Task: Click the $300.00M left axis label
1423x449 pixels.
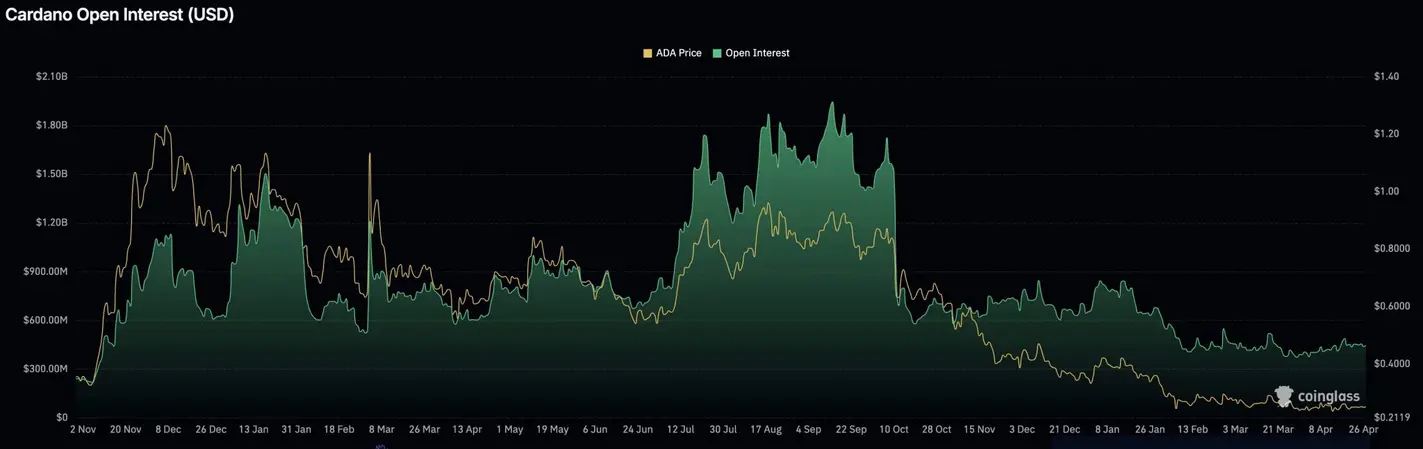Action: [x=46, y=369]
